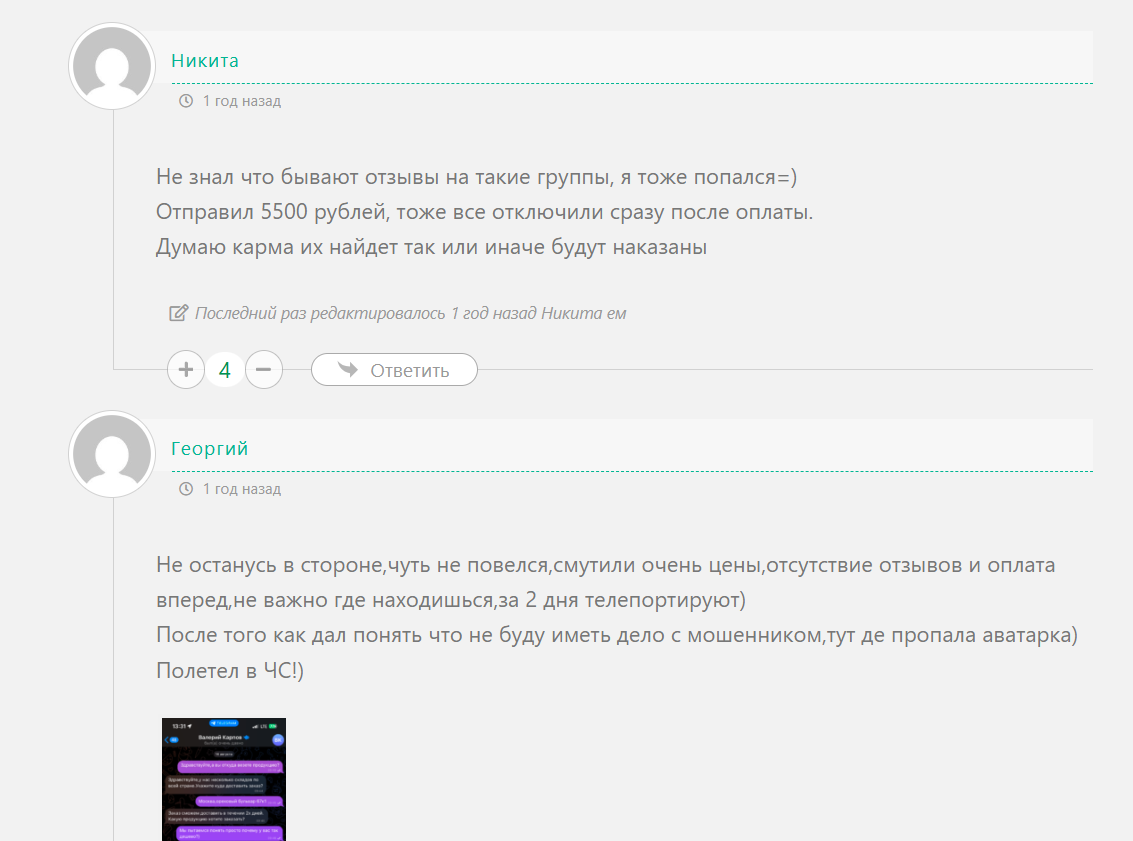The image size is (1133, 841).
Task: Click the 'Последний раз редактировалось' edit note
Action: click(x=410, y=313)
